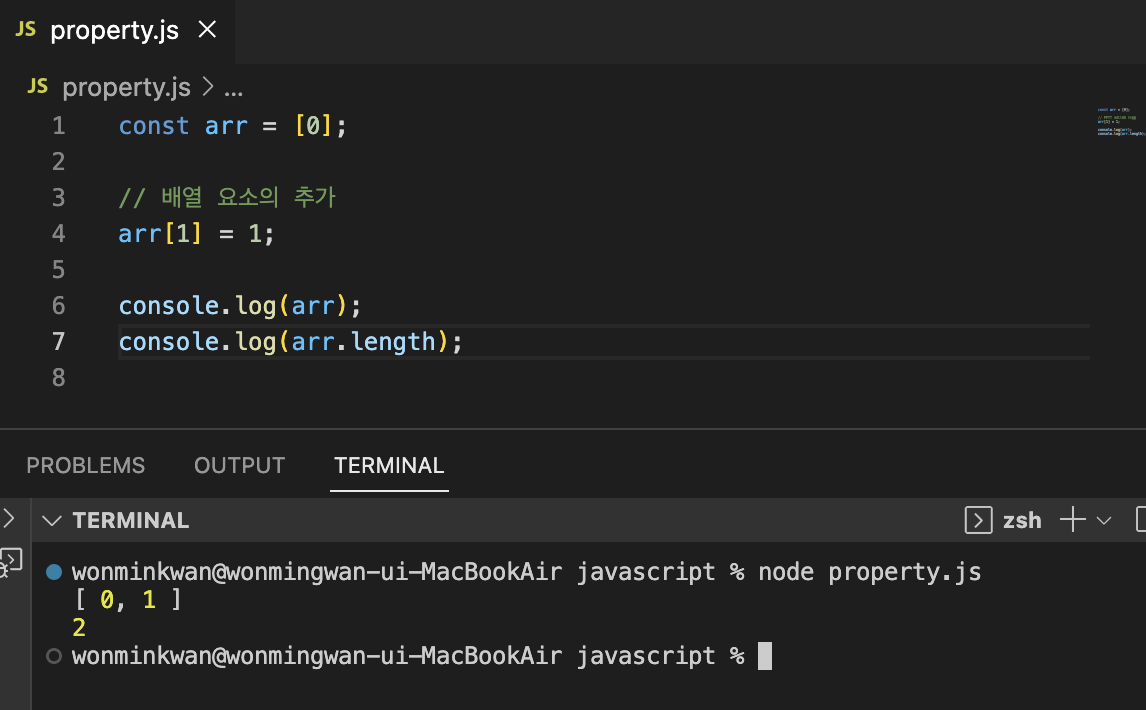Image resolution: width=1146 pixels, height=710 pixels.
Task: Collapse the TERMINAL section chevron
Action: (x=52, y=521)
